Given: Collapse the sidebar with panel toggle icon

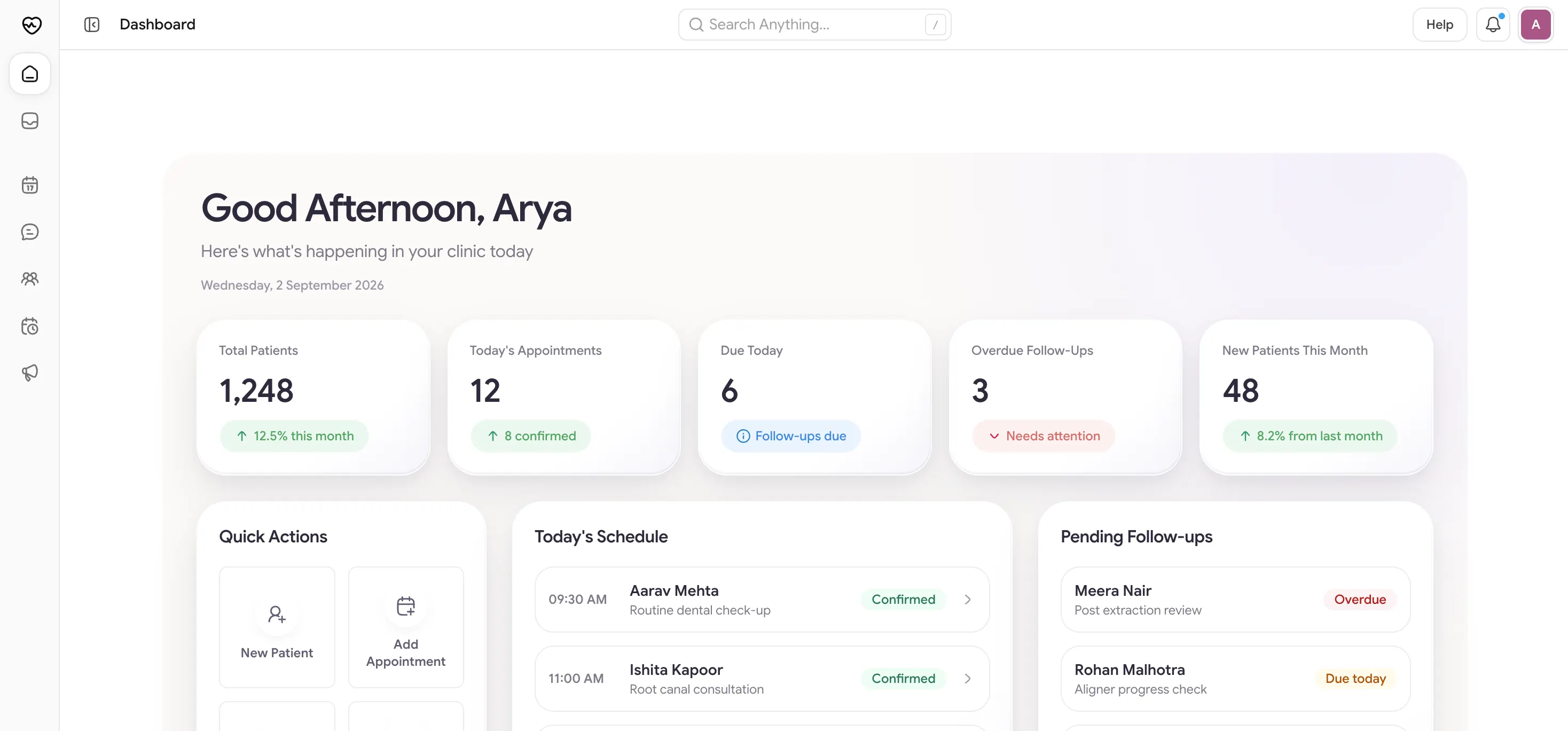Looking at the screenshot, I should 92,25.
